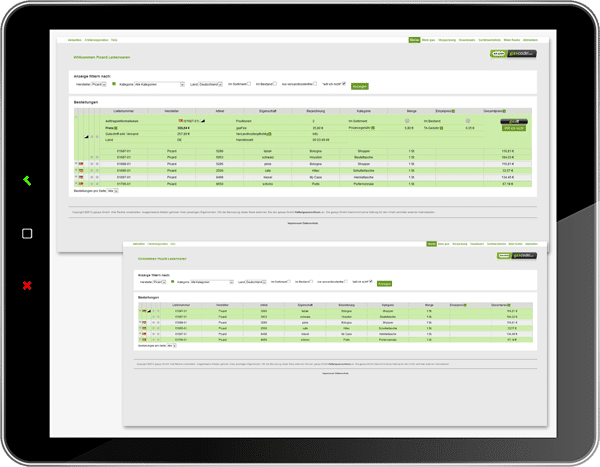
Task: Click the flag icon in row 61706-01 of the upper window
Action: (81, 184)
